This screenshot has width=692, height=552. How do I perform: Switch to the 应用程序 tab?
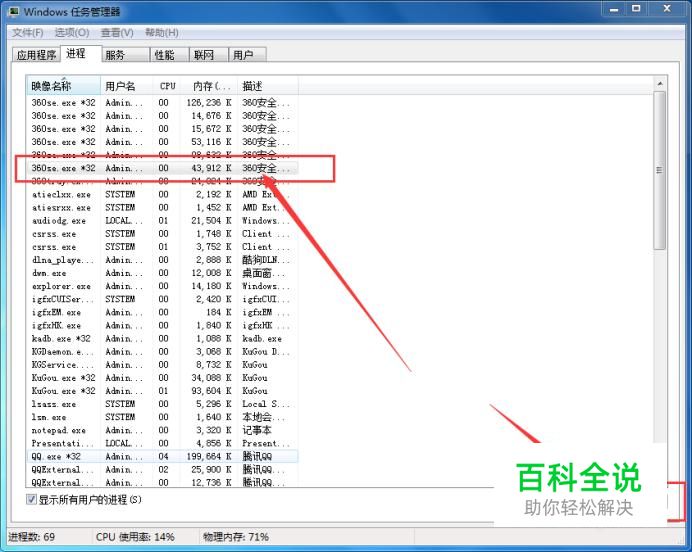pyautogui.click(x=36, y=55)
